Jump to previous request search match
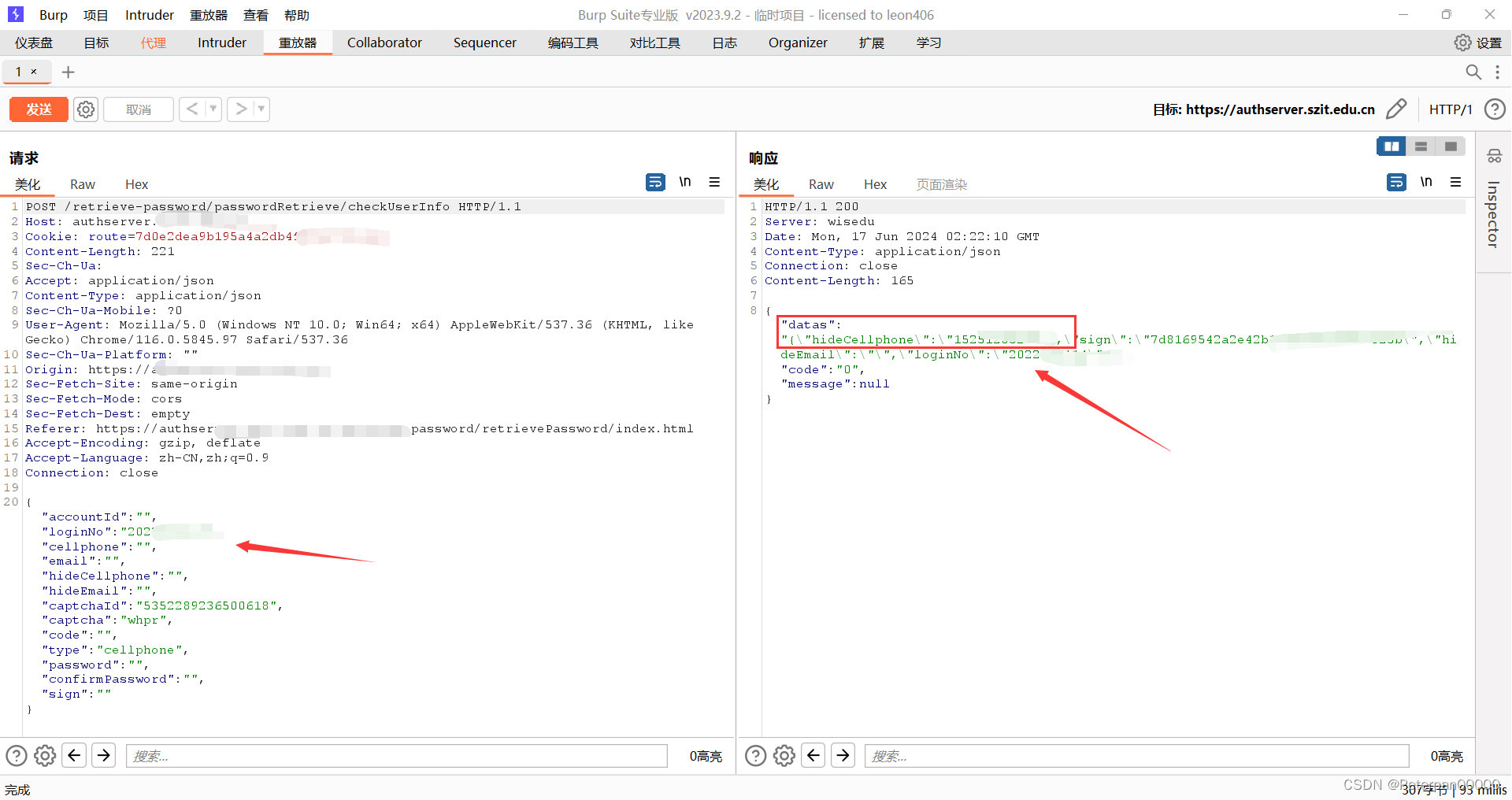This screenshot has width=1512, height=800. click(74, 756)
